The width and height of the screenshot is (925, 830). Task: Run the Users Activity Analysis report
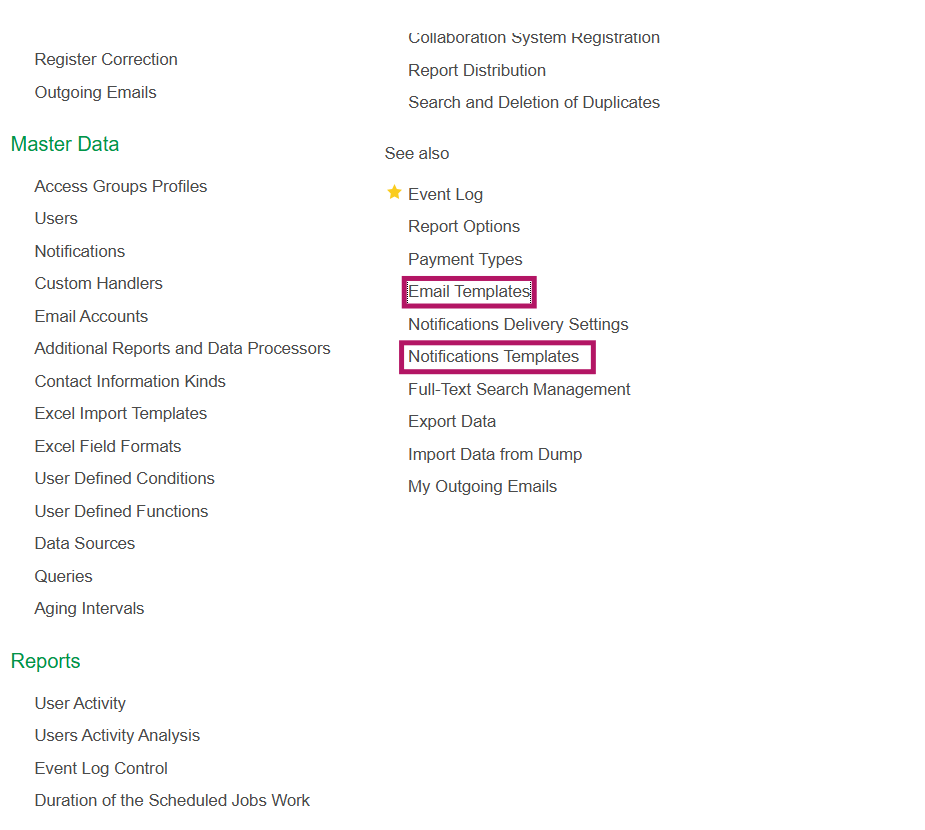117,736
